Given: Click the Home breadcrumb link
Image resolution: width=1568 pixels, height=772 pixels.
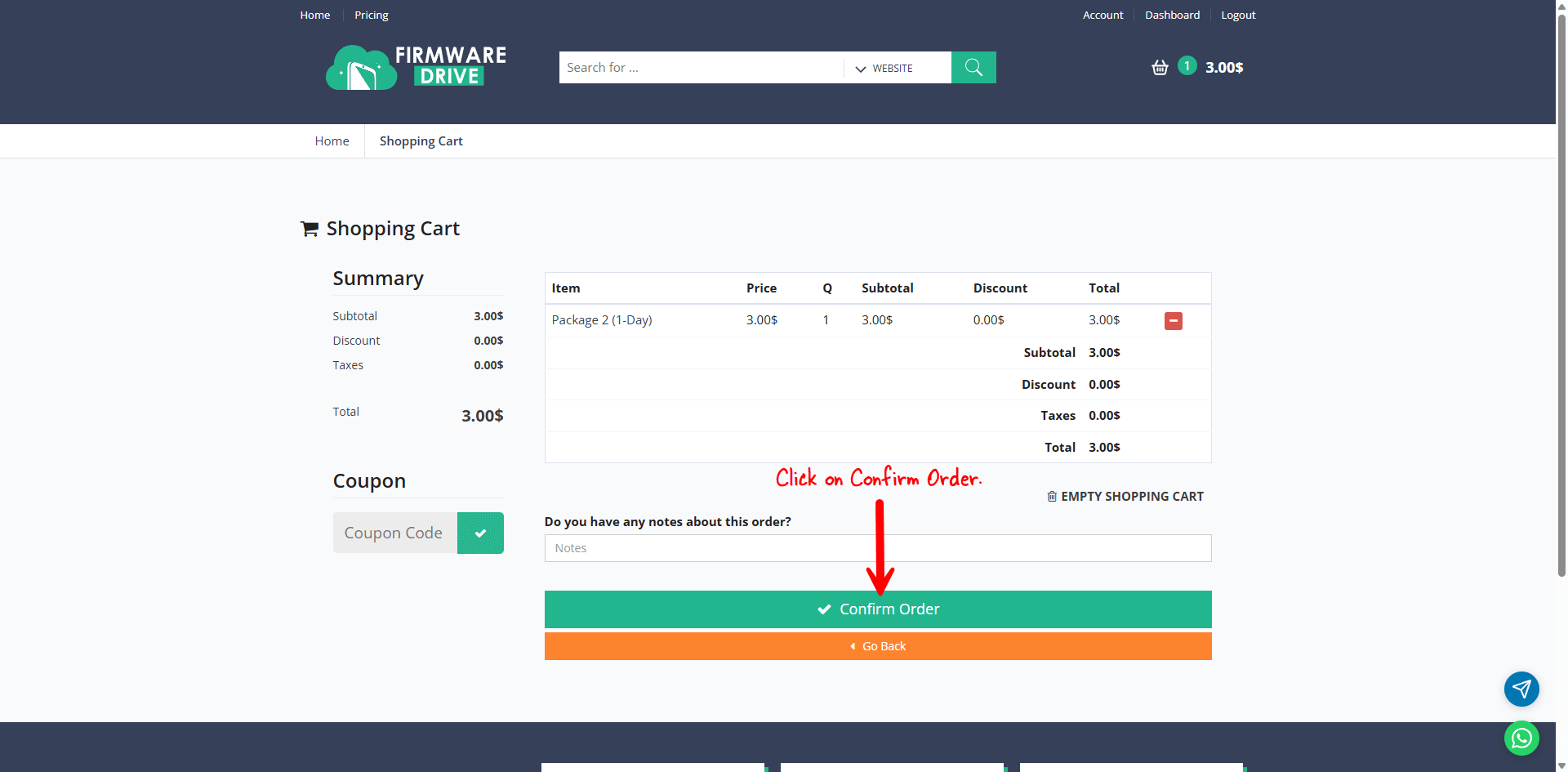Looking at the screenshot, I should (332, 141).
